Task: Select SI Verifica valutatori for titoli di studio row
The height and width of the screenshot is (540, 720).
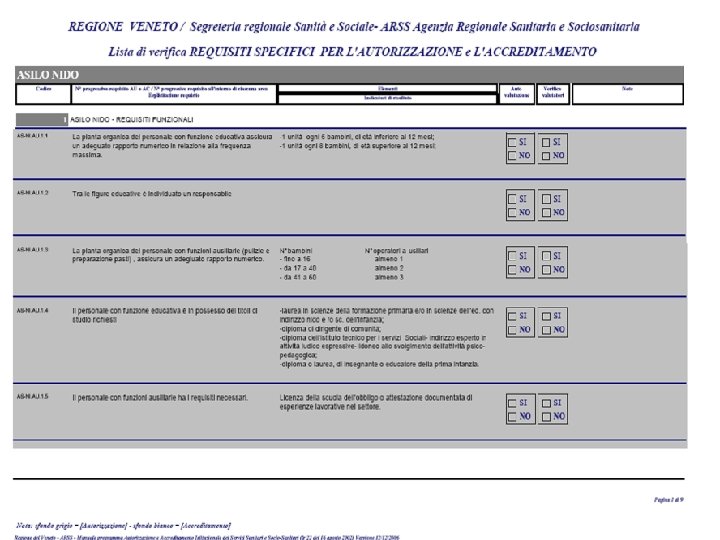Action: pyautogui.click(x=546, y=316)
